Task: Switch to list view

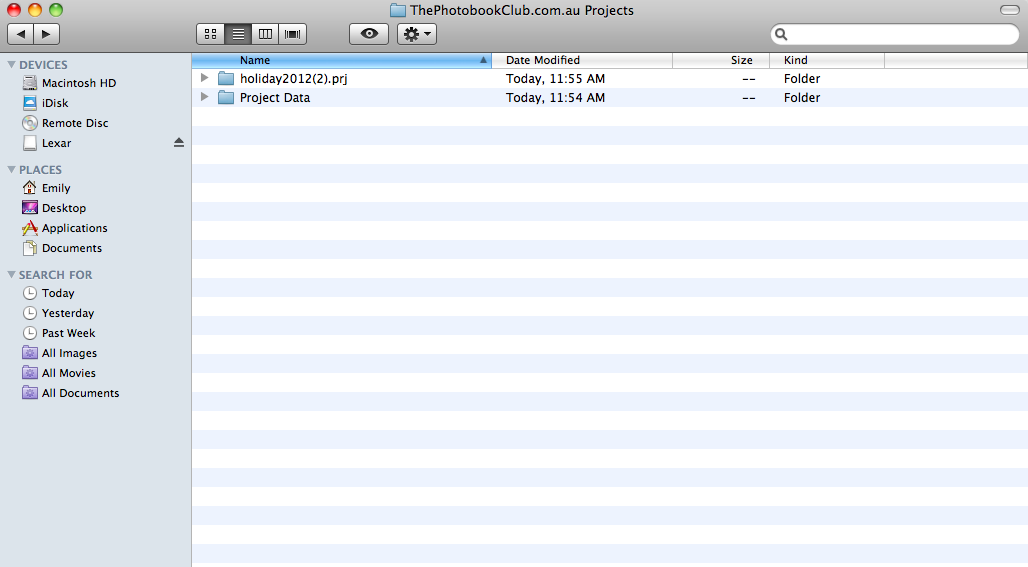Action: tap(238, 34)
